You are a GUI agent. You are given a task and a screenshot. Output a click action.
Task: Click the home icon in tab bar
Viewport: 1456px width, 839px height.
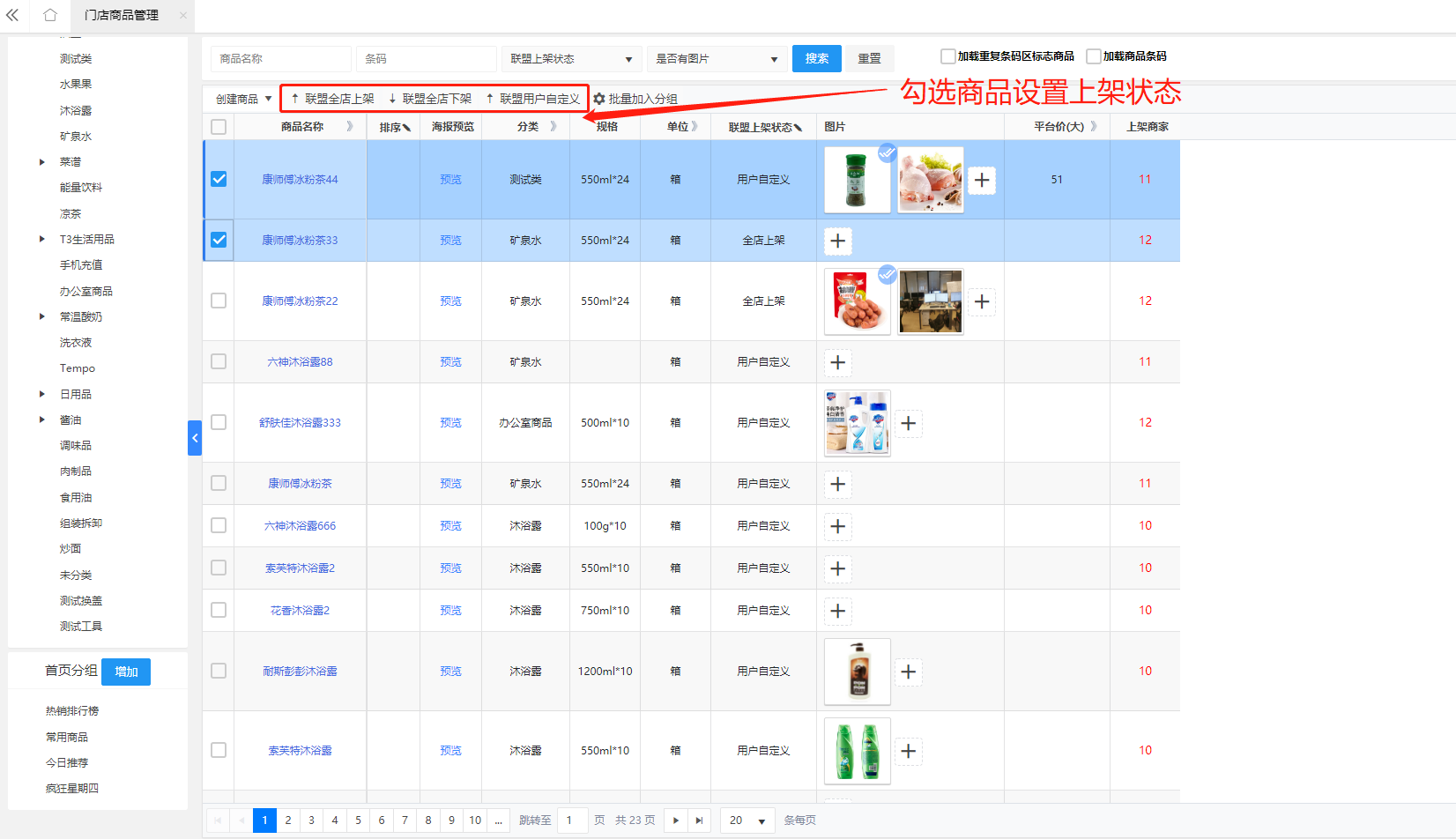50,15
